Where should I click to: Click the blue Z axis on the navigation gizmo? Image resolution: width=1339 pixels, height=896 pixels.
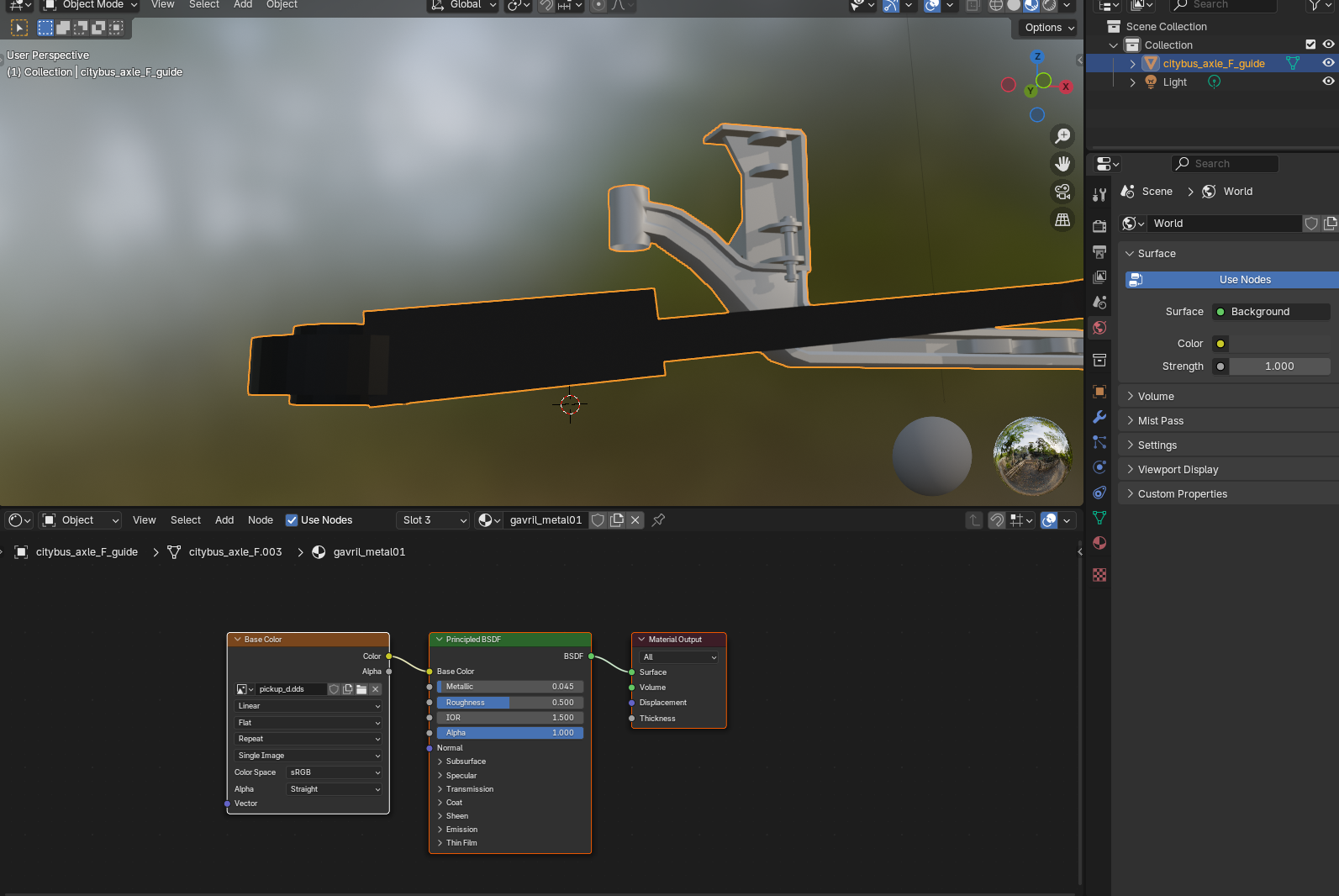[1037, 56]
